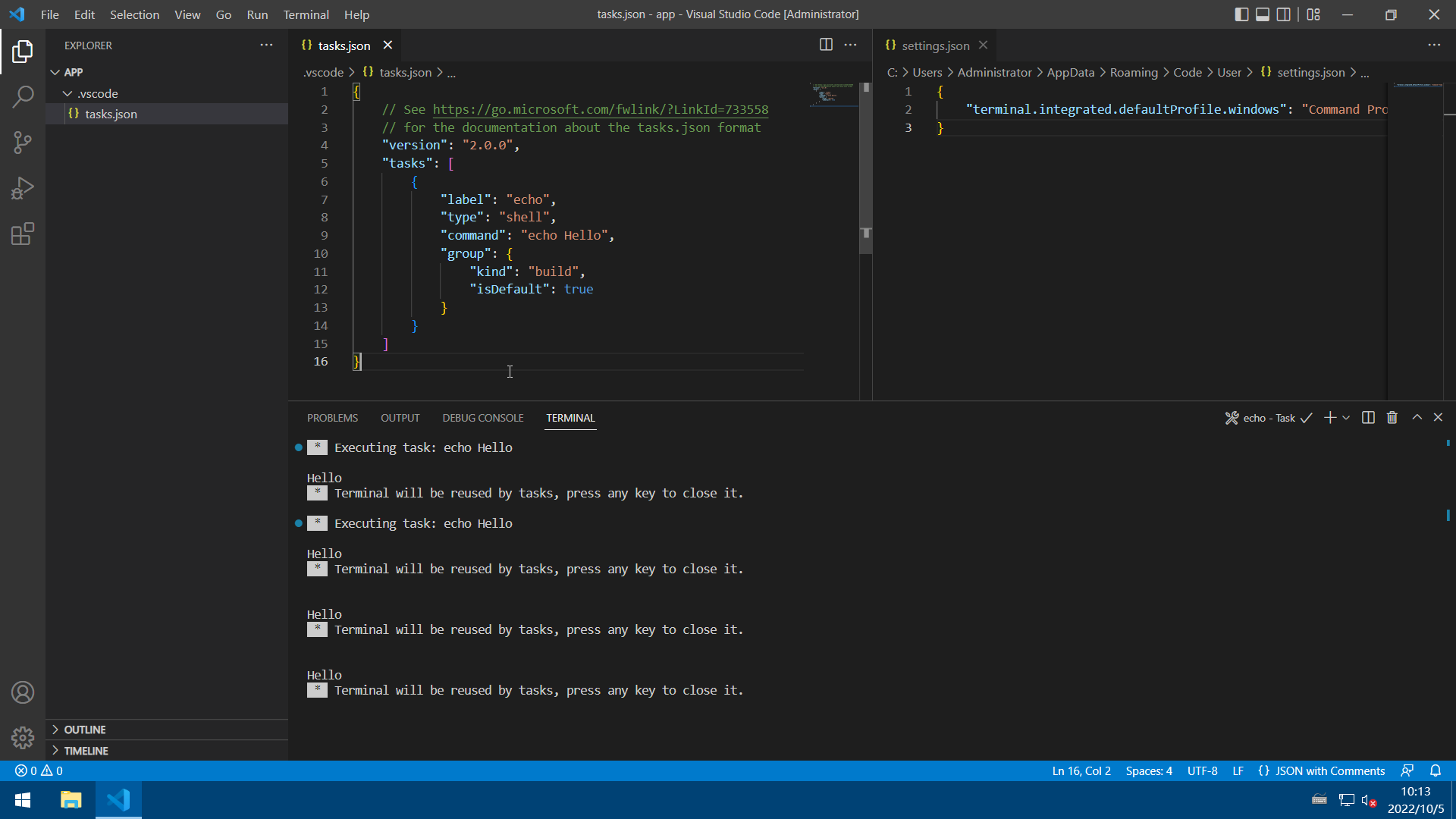The image size is (1456, 819).
Task: Create a new terminal with plus icon
Action: click(1329, 418)
